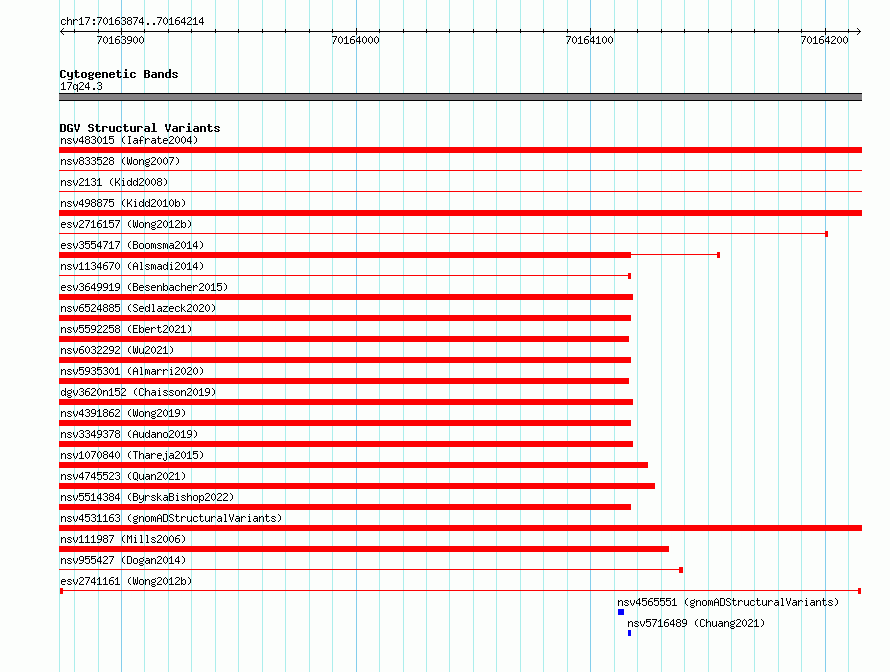This screenshot has height=672, width=890.
Task: Click the Cytogenetic Bands track title
Action: coord(119,74)
